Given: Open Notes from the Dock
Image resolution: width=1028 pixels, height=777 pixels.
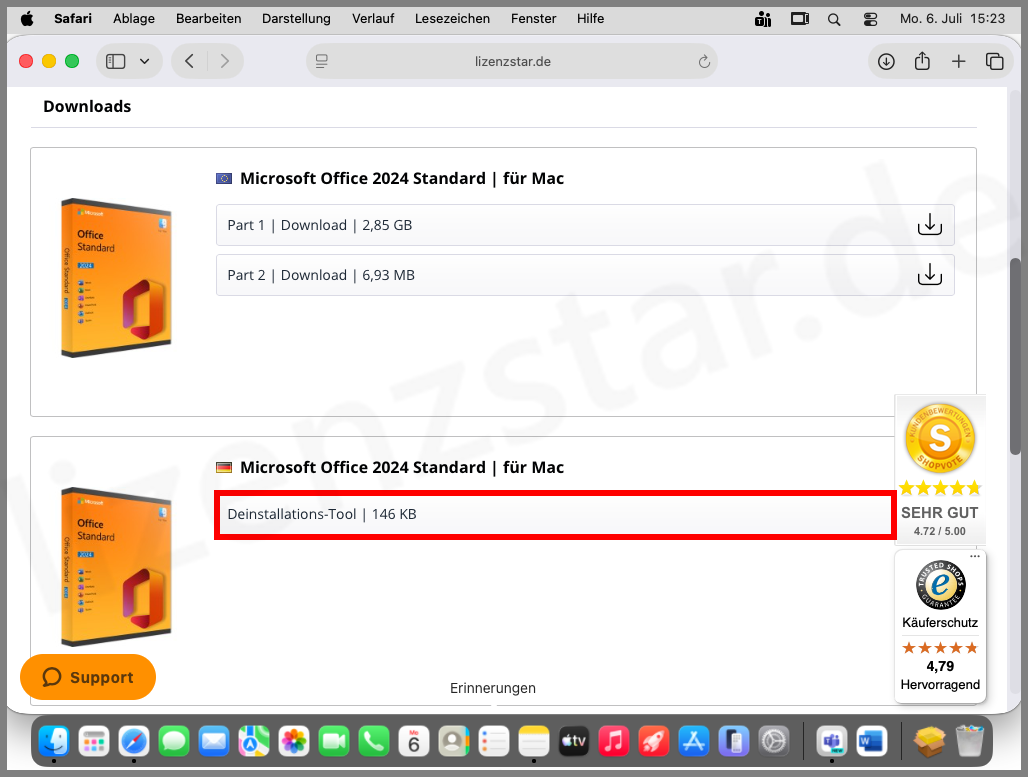Looking at the screenshot, I should (534, 742).
